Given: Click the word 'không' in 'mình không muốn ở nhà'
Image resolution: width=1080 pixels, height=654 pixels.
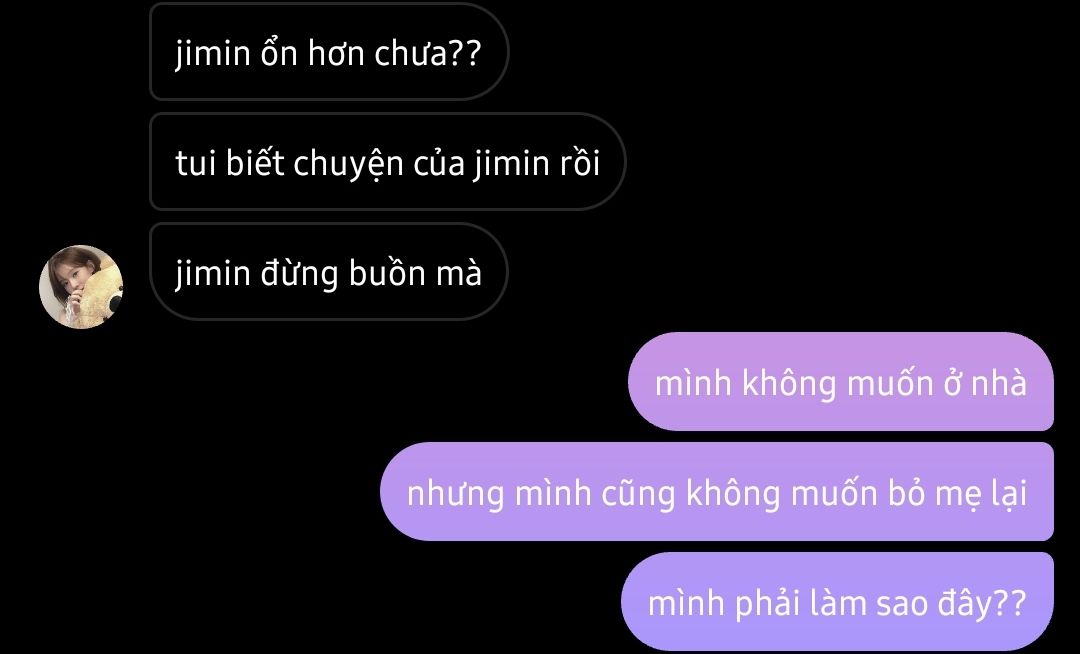Looking at the screenshot, I should (789, 383).
